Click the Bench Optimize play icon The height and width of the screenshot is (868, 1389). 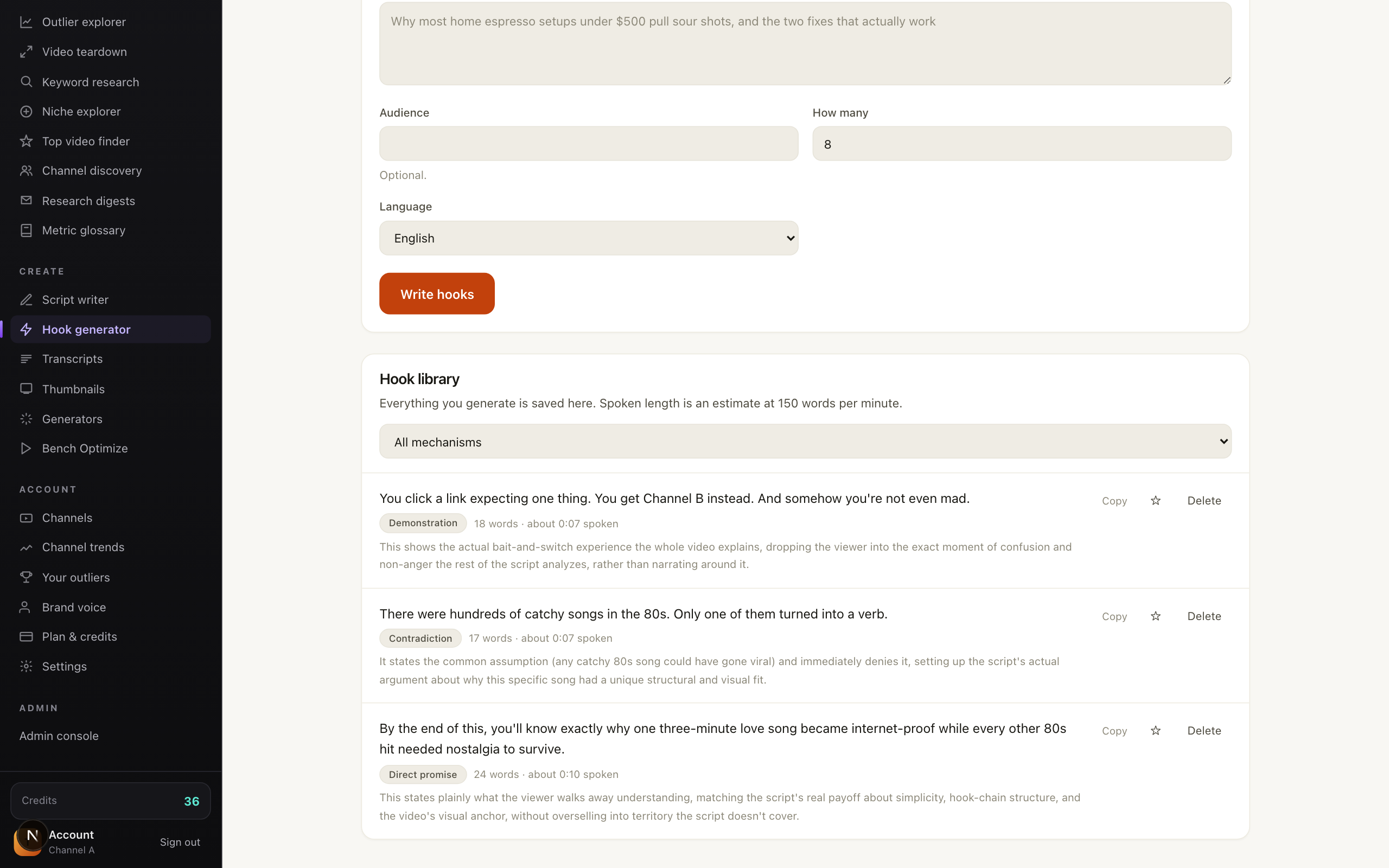tap(26, 448)
